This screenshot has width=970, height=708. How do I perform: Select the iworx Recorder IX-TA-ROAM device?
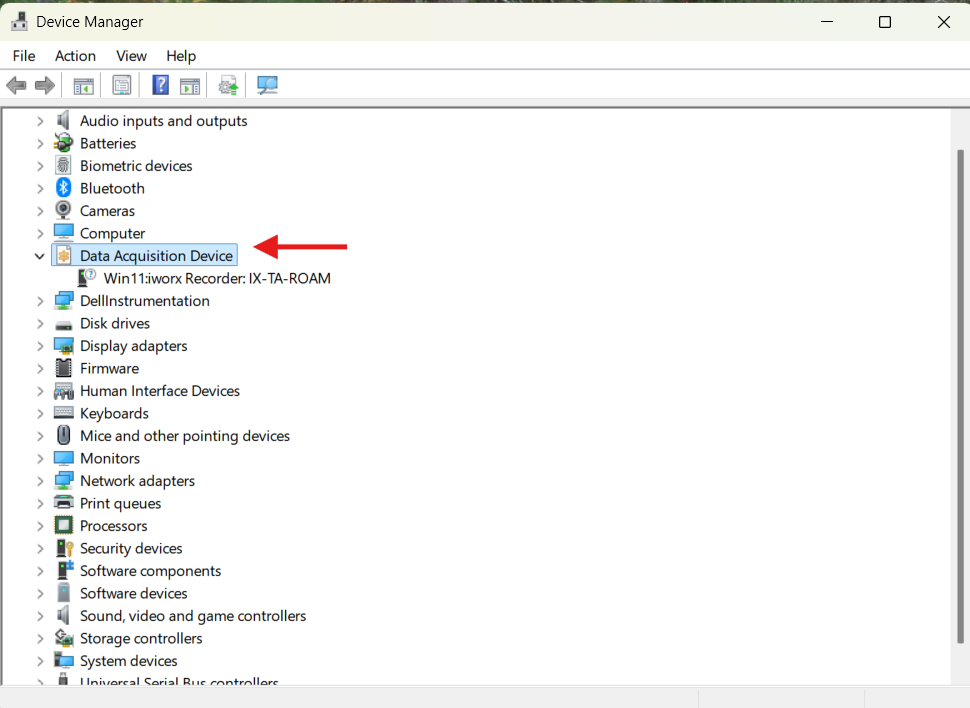point(217,279)
